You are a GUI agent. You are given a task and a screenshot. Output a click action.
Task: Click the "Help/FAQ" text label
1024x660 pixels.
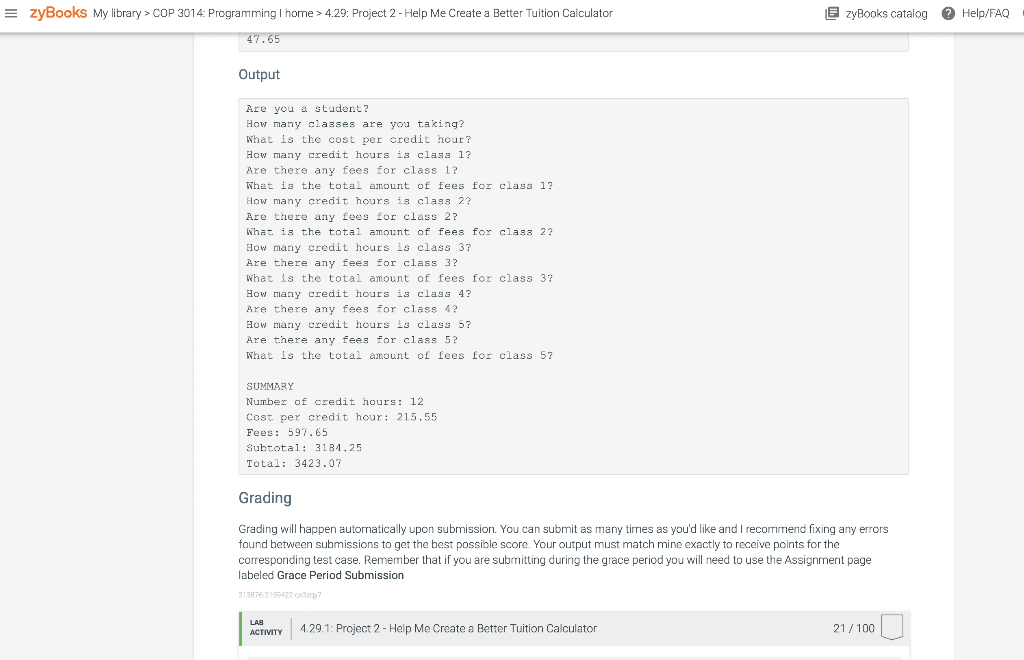click(x=984, y=13)
